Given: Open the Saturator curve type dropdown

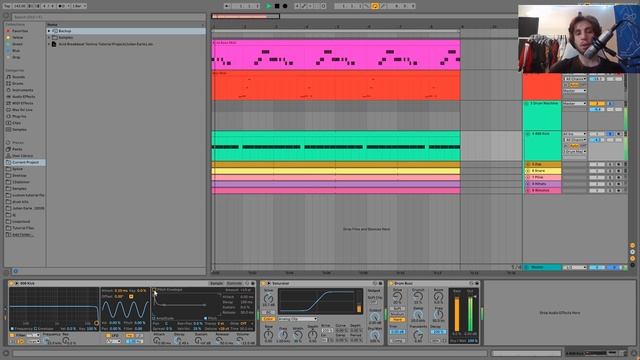Looking at the screenshot, I should point(298,319).
